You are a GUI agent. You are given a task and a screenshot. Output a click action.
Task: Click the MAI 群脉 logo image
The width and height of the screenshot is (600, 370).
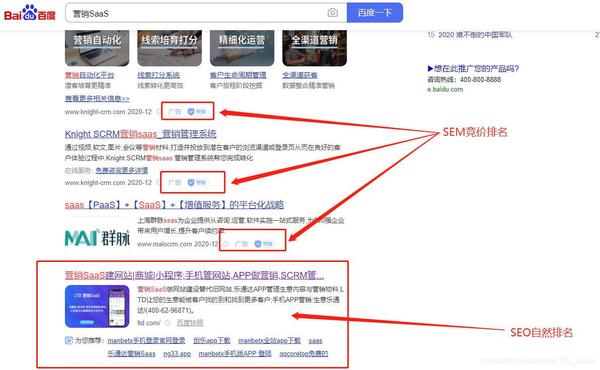pyautogui.click(x=97, y=238)
